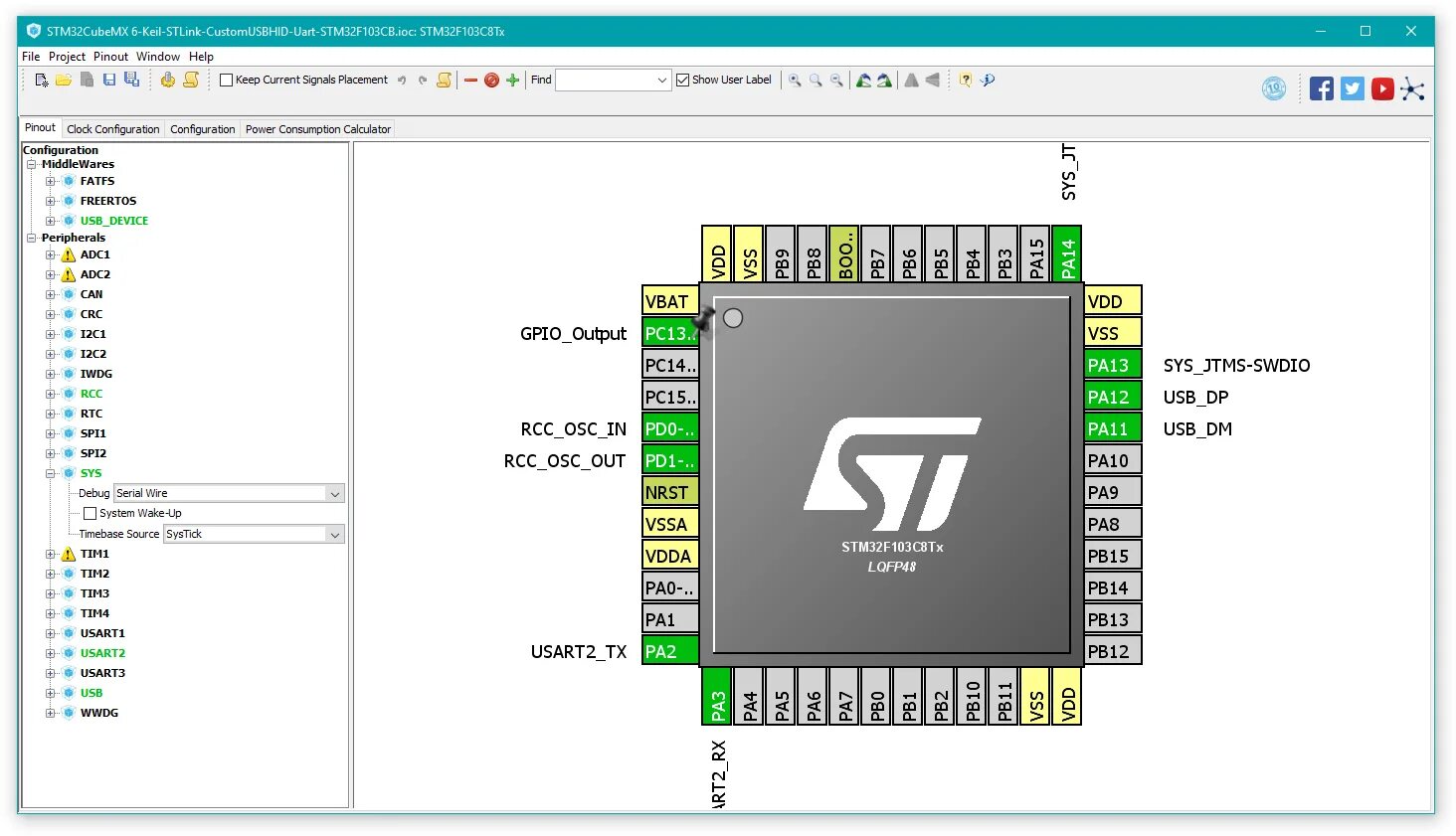
Task: Click pin PA3 on the chip bottom
Action: click(x=717, y=696)
